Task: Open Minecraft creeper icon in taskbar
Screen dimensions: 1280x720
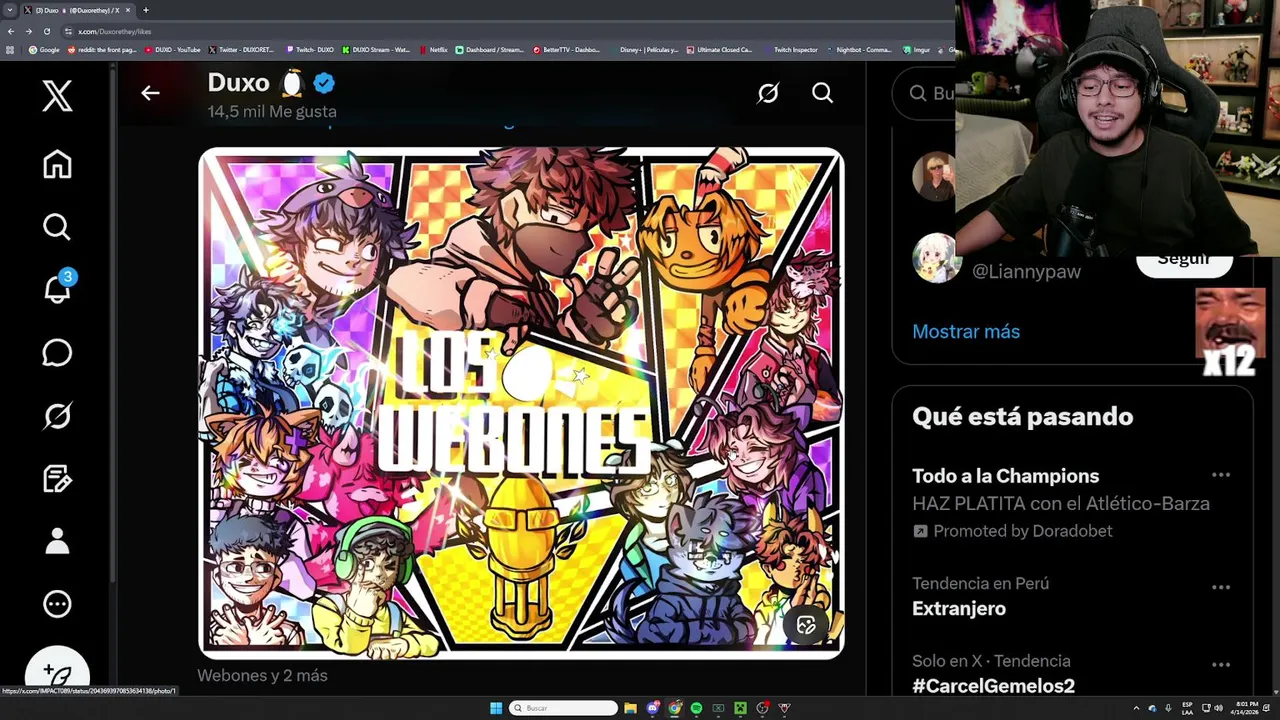Action: [740, 708]
